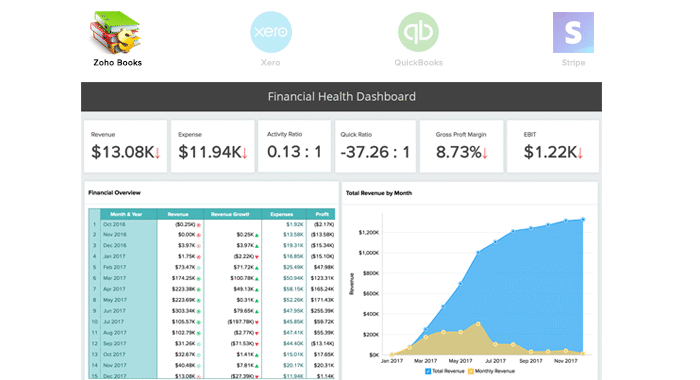Select the Xero logo icon
The image size is (700, 380).
271,32
